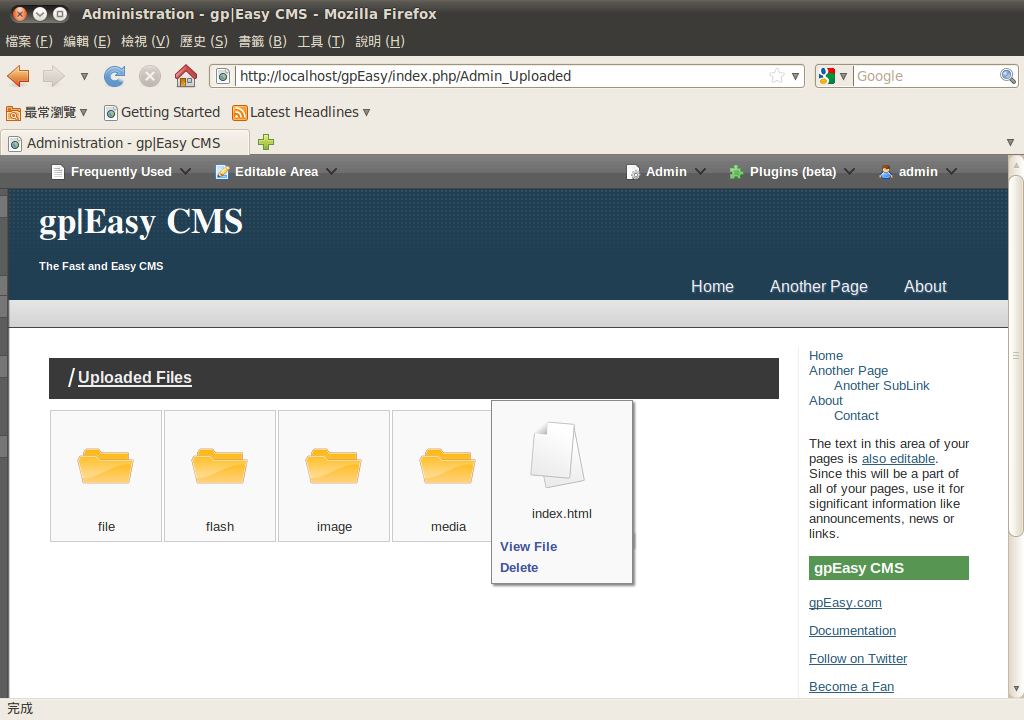This screenshot has width=1024, height=720.
Task: Click inside the Google search field
Action: pyautogui.click(x=926, y=76)
